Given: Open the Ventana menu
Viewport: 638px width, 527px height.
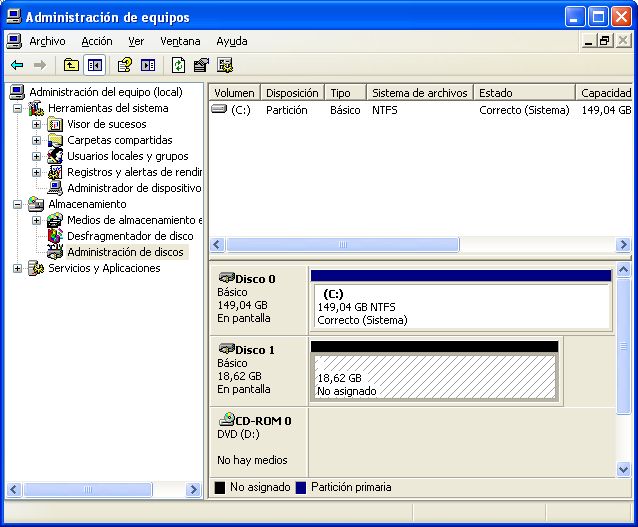Looking at the screenshot, I should click(x=180, y=41).
